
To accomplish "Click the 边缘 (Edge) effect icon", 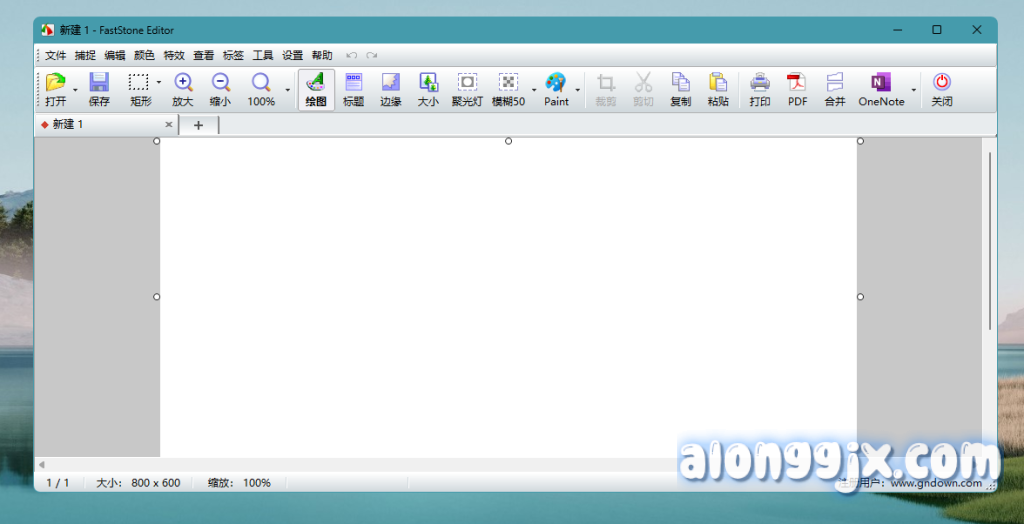I will pos(390,89).
